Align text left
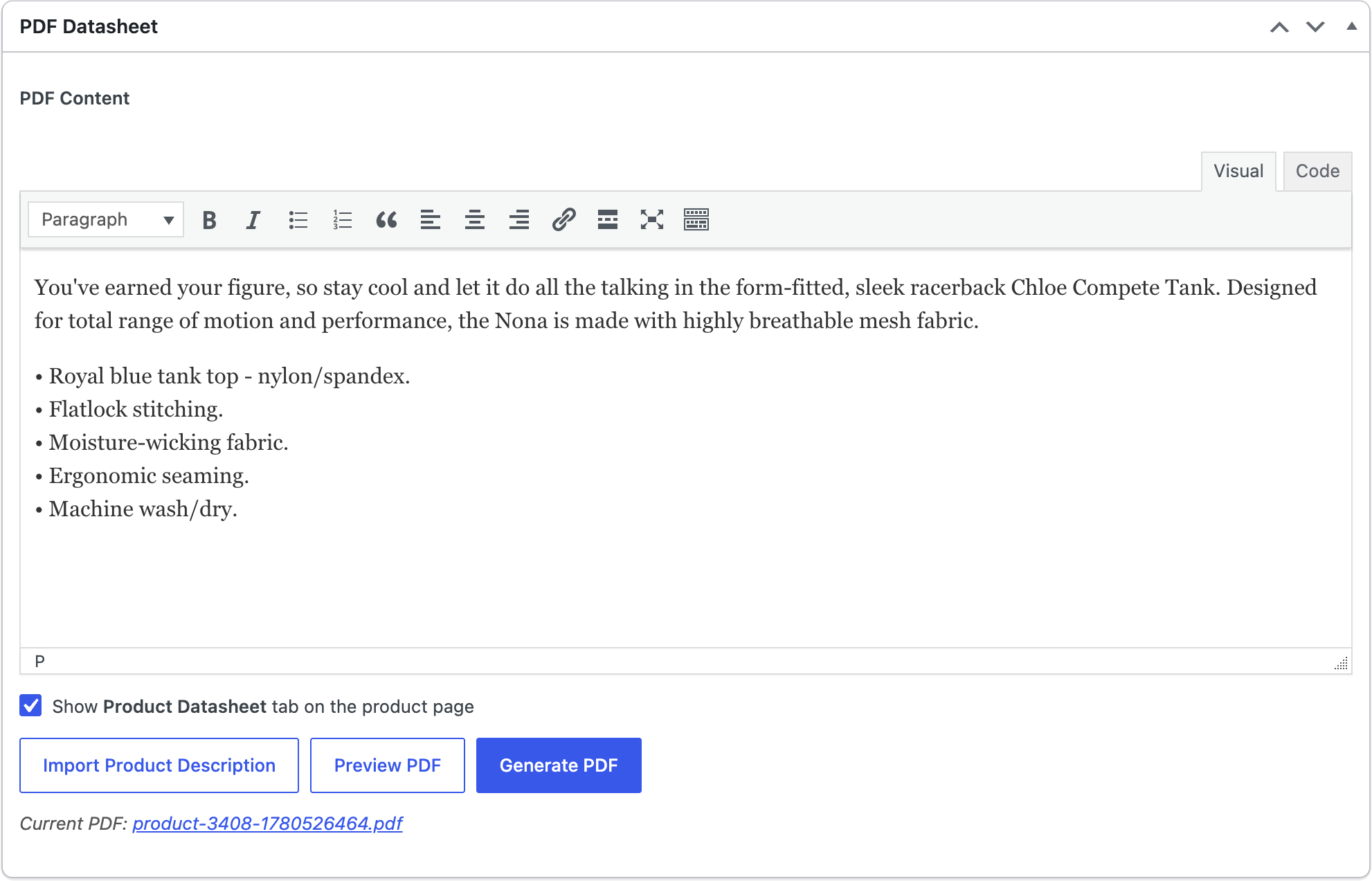 point(431,220)
